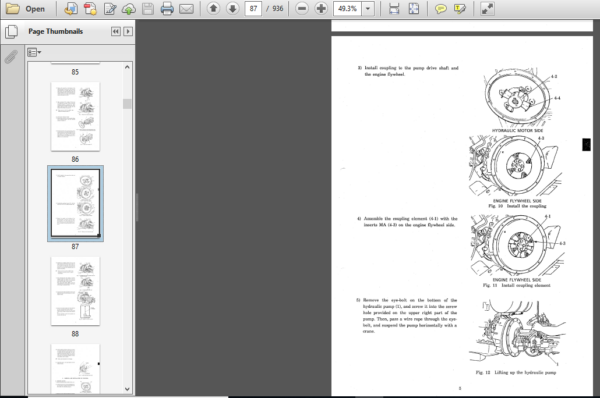Click the single right-arrow panel button
Screen dimensions: 600x398
click(128, 31)
